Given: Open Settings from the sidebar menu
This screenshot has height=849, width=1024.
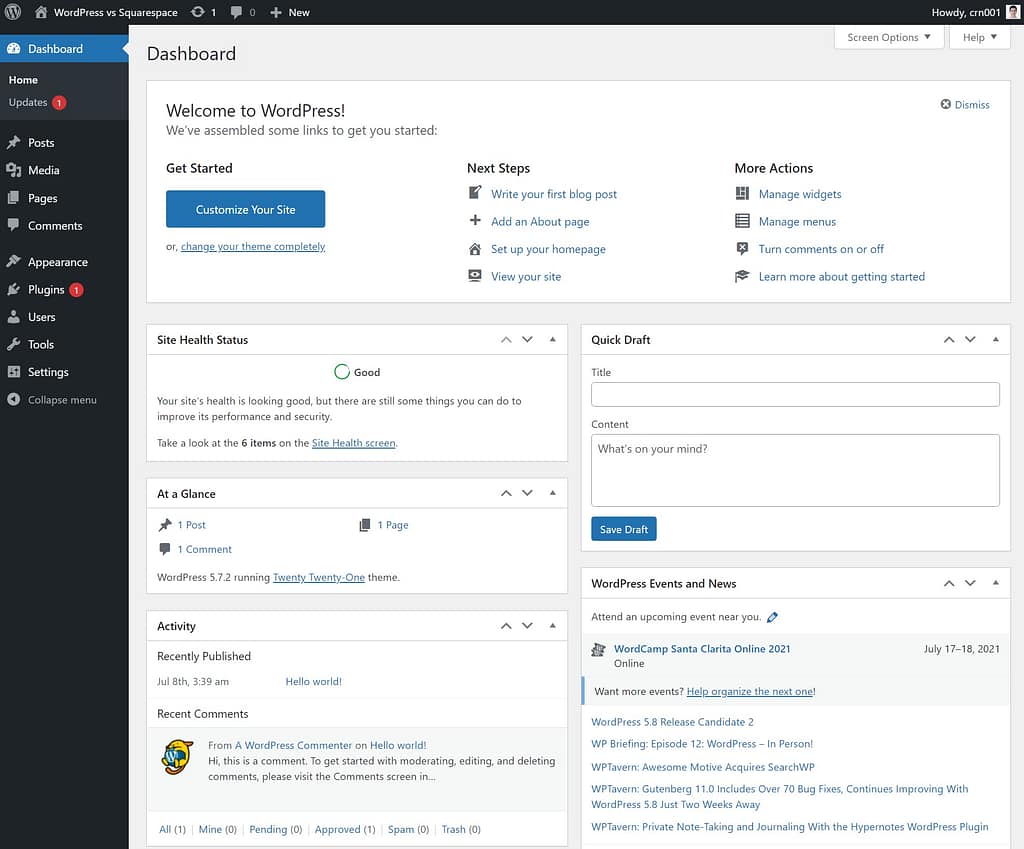Looking at the screenshot, I should click(14, 371).
